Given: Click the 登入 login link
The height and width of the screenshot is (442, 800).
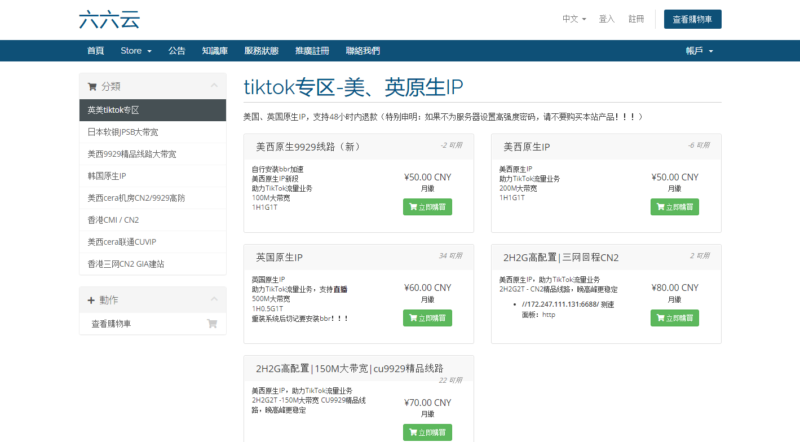Looking at the screenshot, I should (606, 19).
